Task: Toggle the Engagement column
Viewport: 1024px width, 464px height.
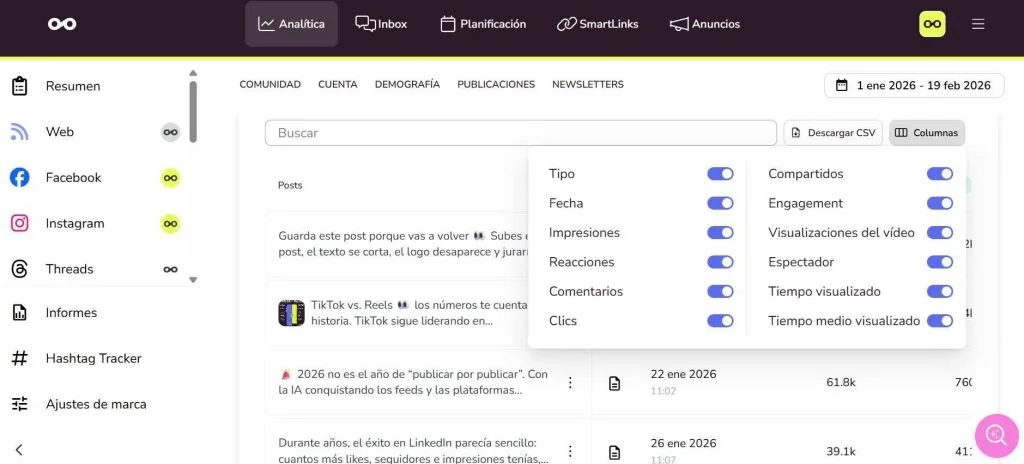Action: pyautogui.click(x=940, y=203)
